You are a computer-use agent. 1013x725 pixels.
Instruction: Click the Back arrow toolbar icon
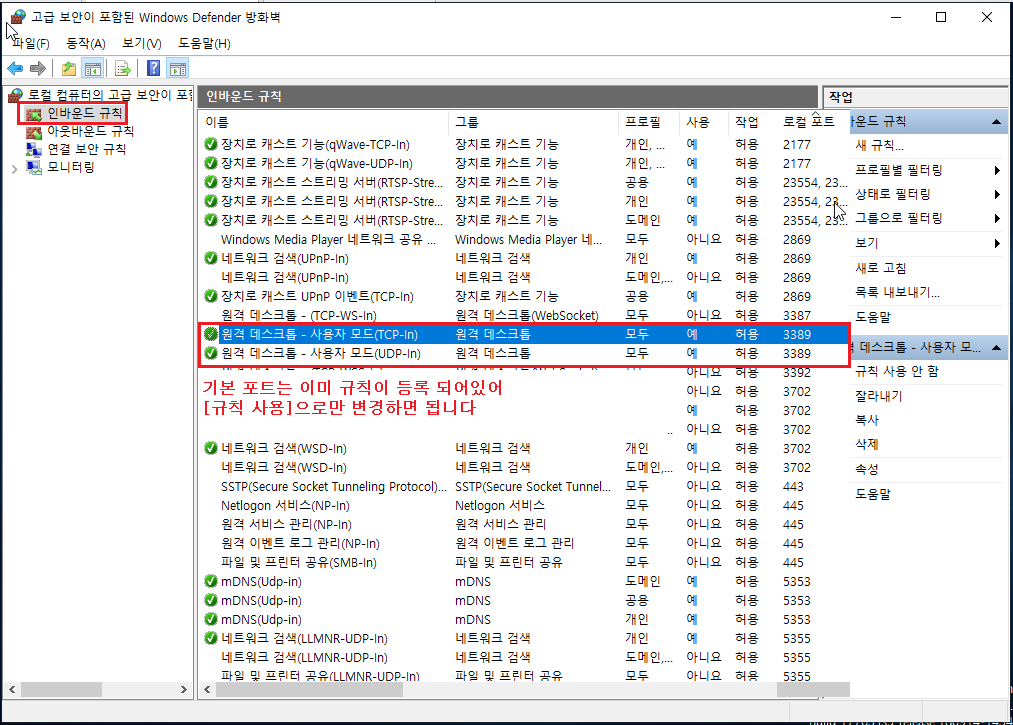(16, 68)
